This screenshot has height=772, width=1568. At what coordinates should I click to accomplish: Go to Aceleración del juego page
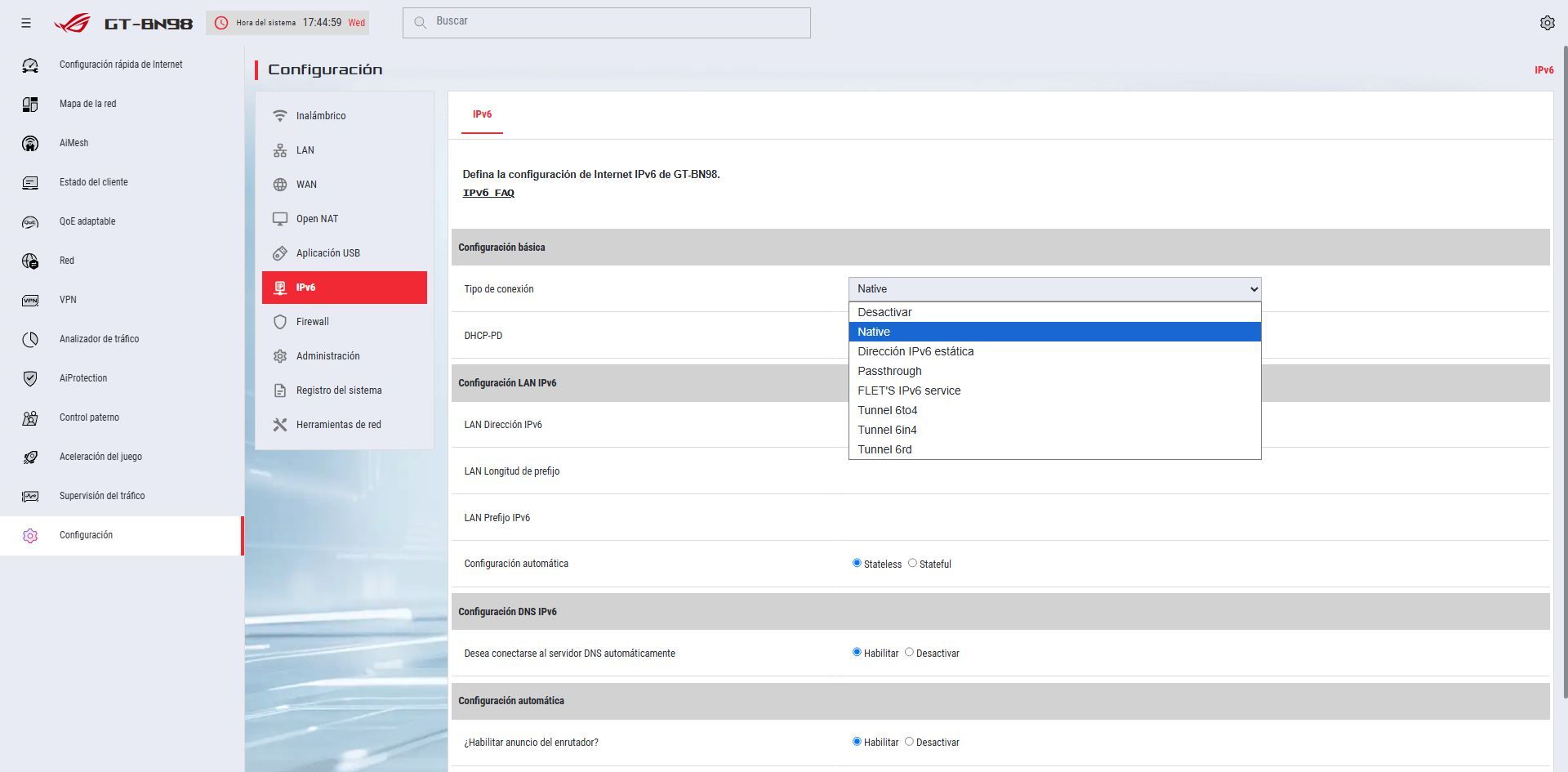(122, 457)
